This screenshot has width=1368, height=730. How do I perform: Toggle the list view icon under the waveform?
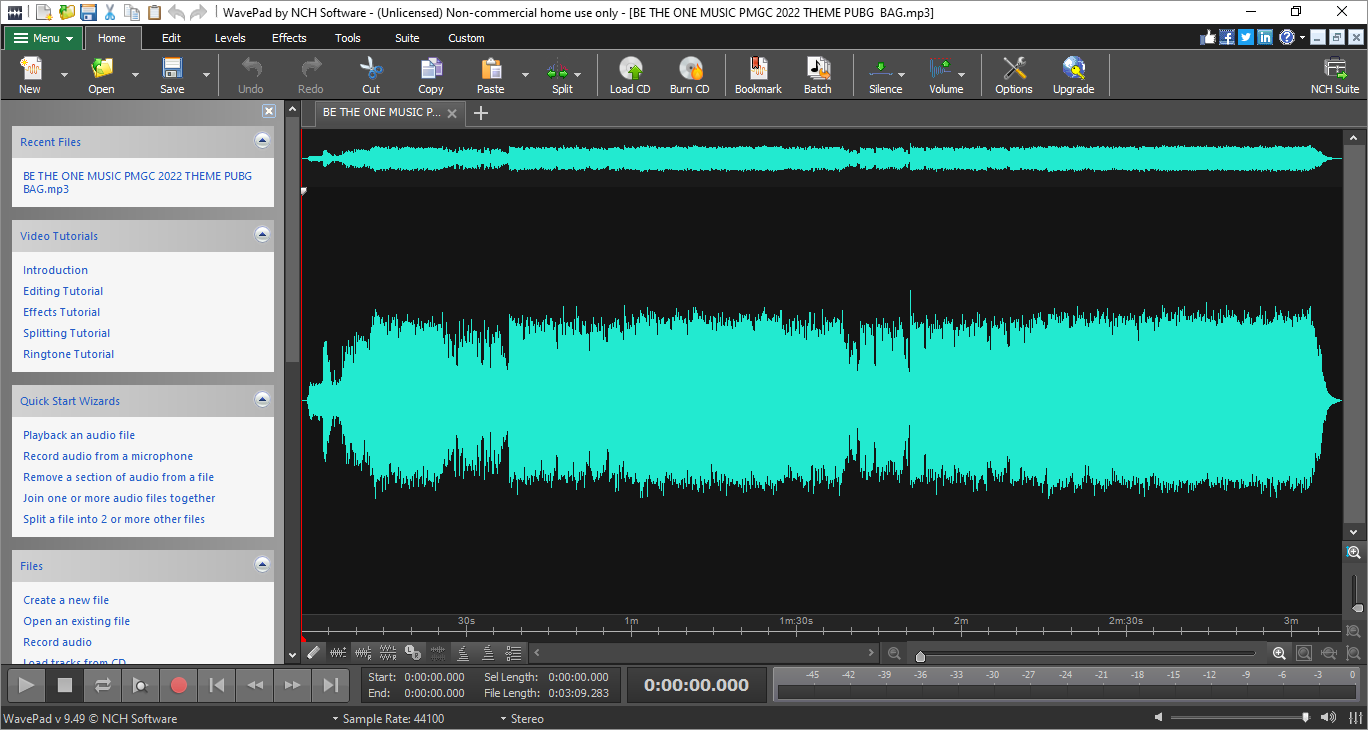513,652
